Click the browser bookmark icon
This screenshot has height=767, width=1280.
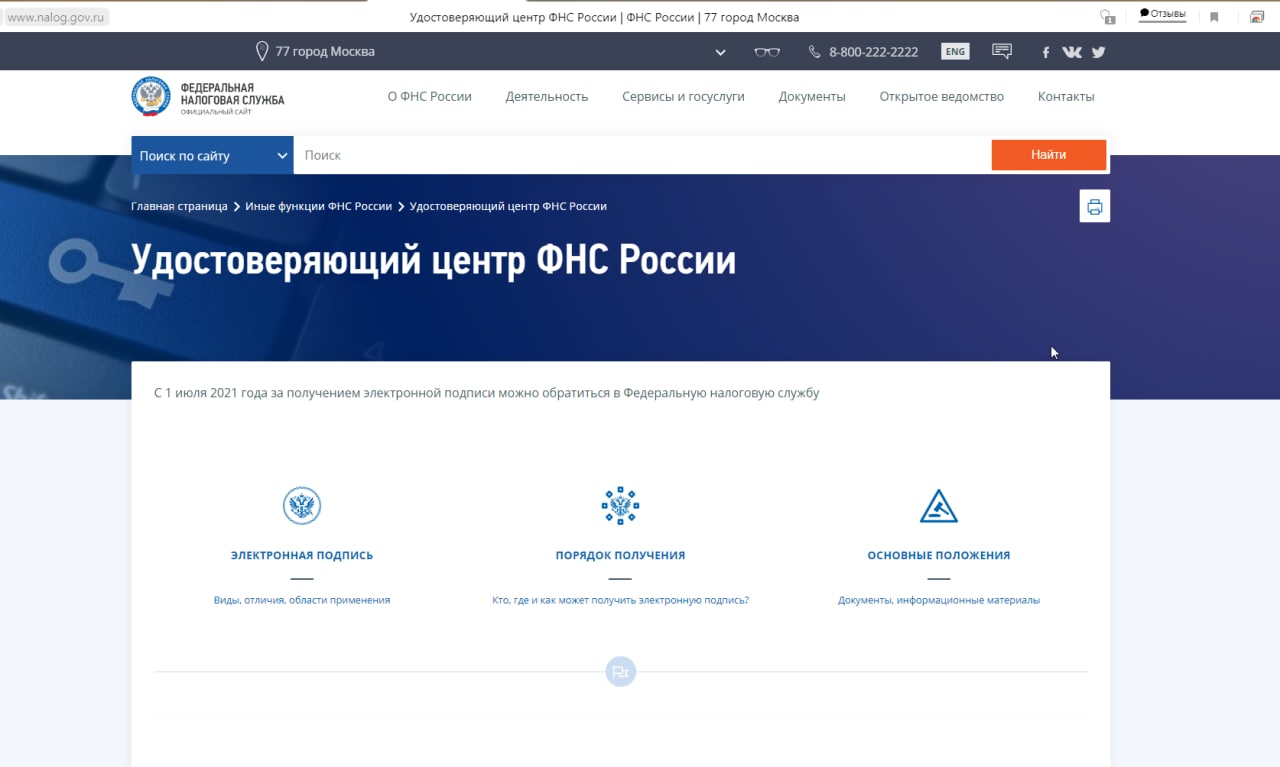pyautogui.click(x=1214, y=17)
